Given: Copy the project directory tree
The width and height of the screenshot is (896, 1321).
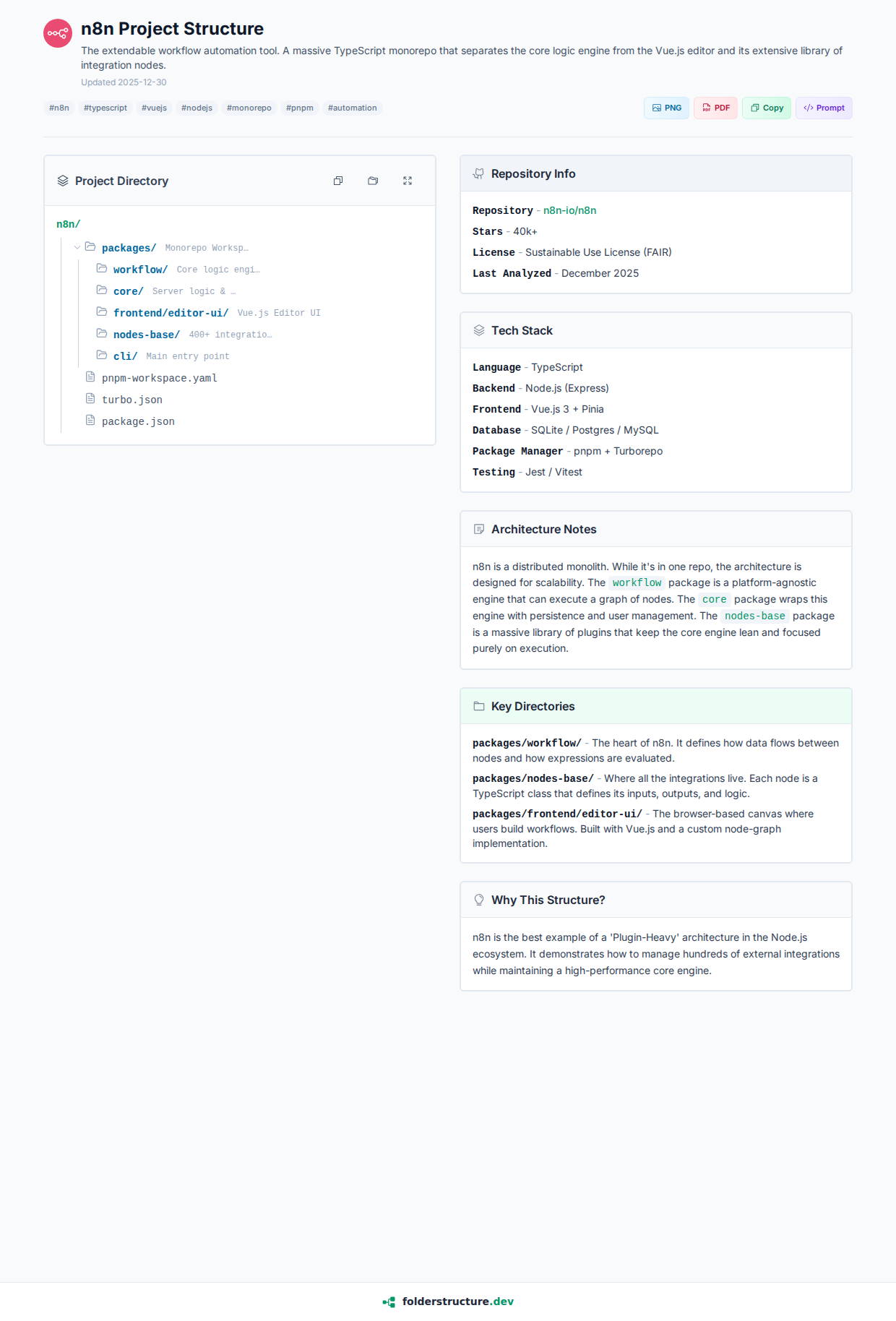Looking at the screenshot, I should click(338, 181).
